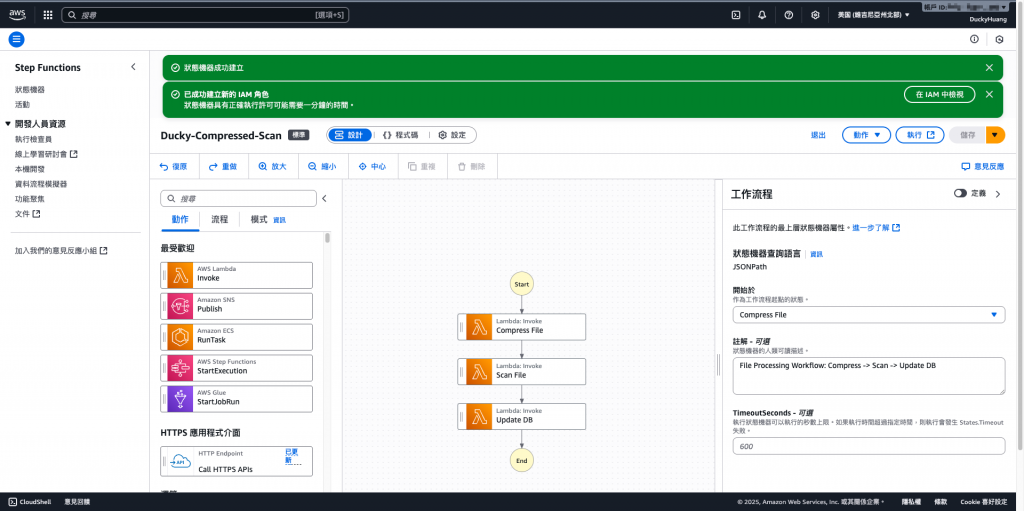1024x511 pixels.
Task: Open 狀態機器 in the sidebar
Action: tap(29, 90)
